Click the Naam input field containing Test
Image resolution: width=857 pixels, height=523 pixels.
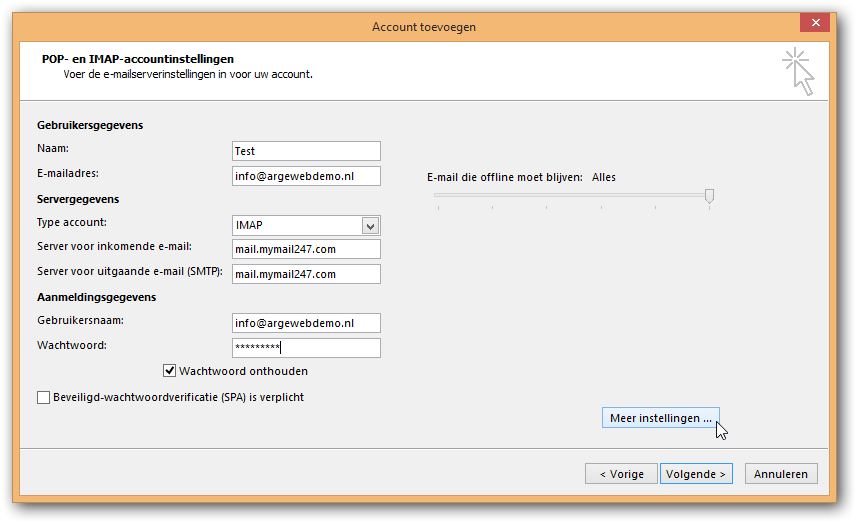[306, 151]
